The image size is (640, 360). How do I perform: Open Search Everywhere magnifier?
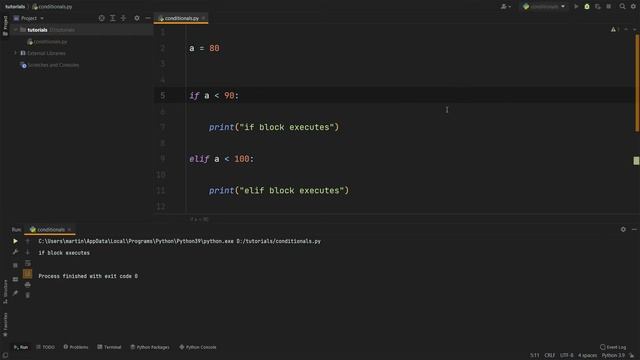pos(622,7)
